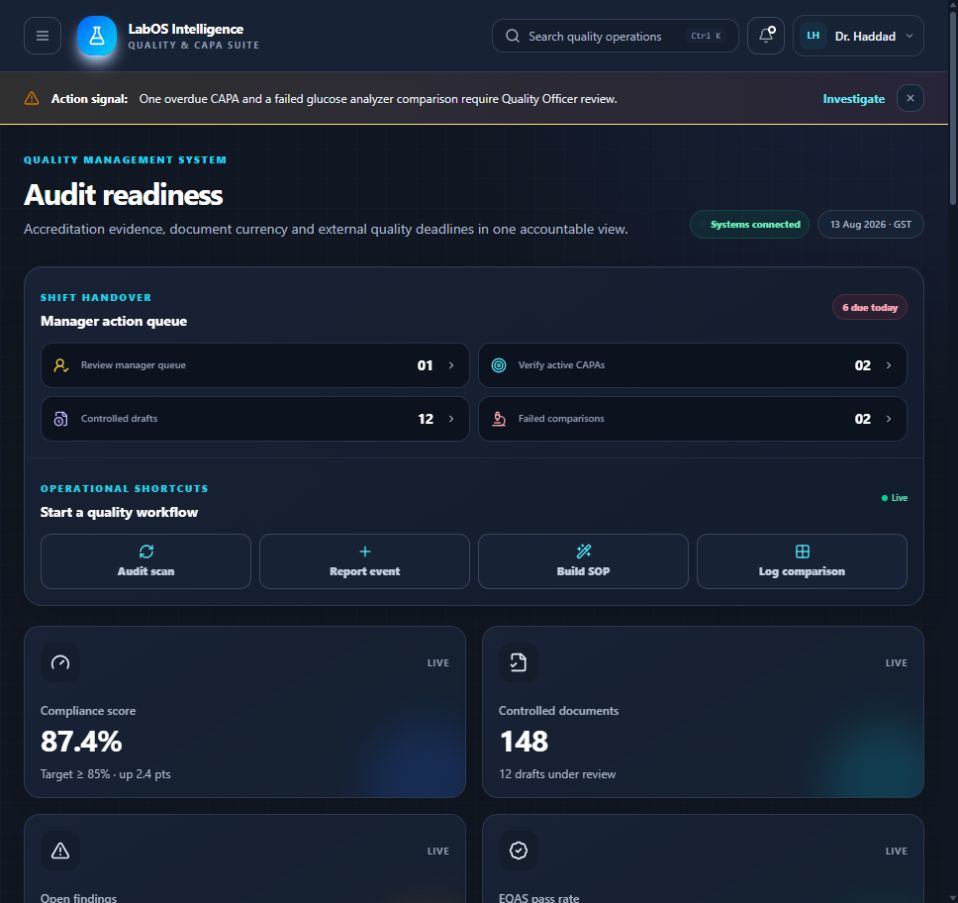
Task: Click the Audit readiness heading
Action: point(123,195)
